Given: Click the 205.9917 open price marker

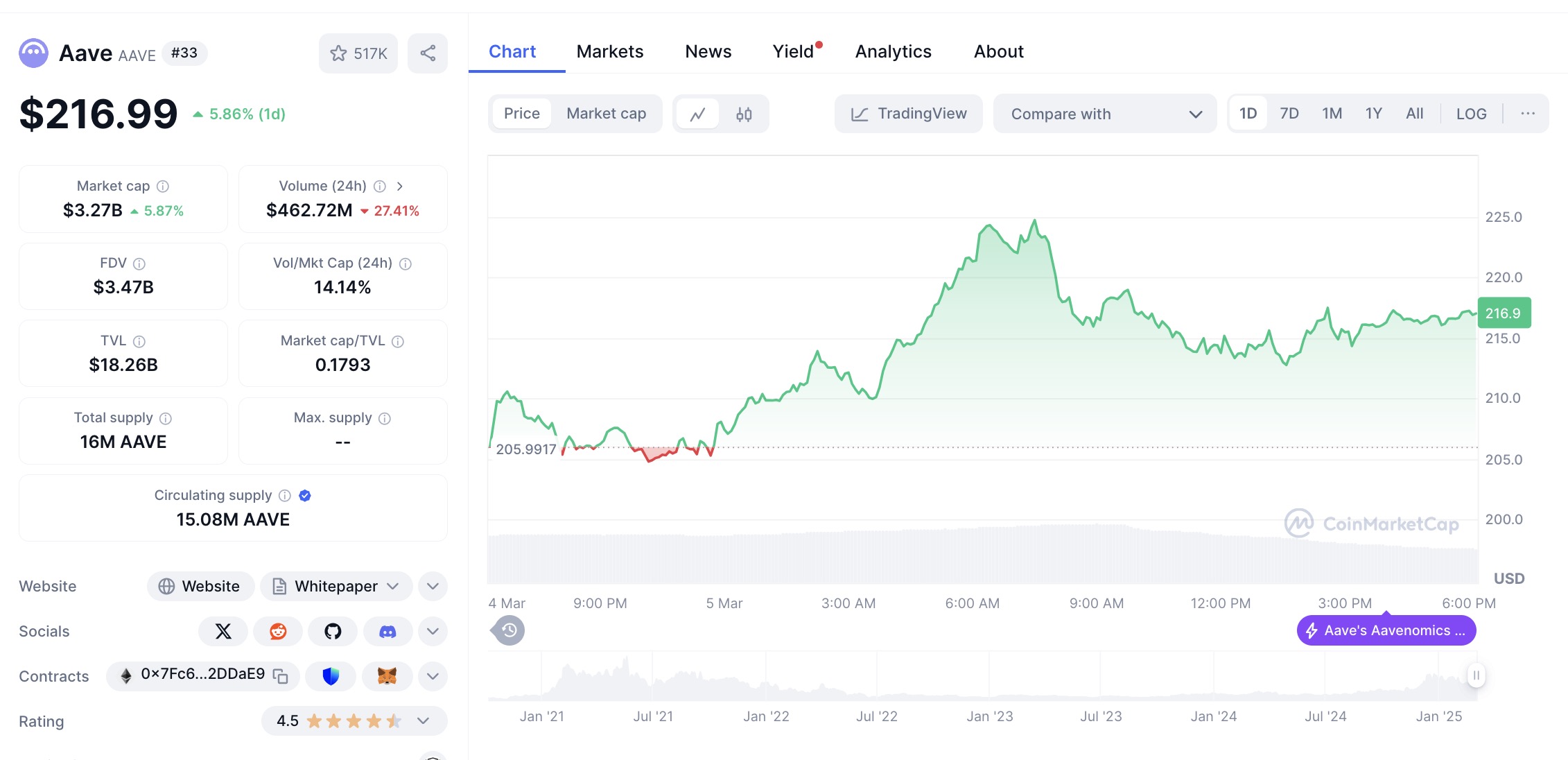Looking at the screenshot, I should coord(526,449).
